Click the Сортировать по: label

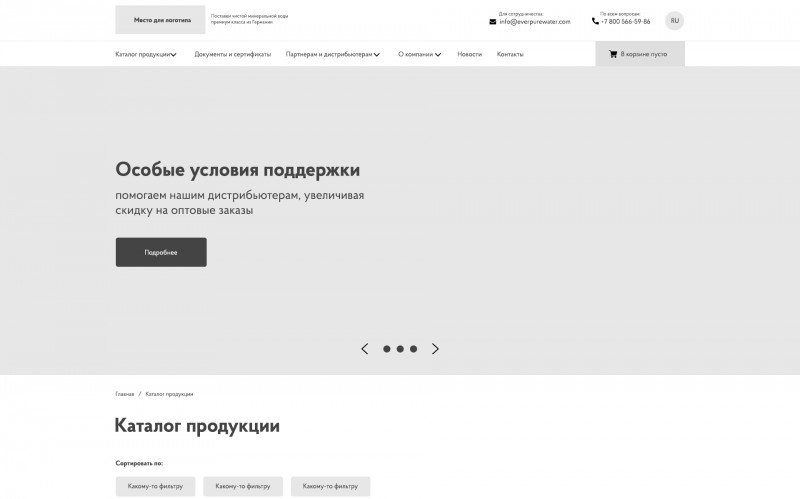pyautogui.click(x=139, y=463)
